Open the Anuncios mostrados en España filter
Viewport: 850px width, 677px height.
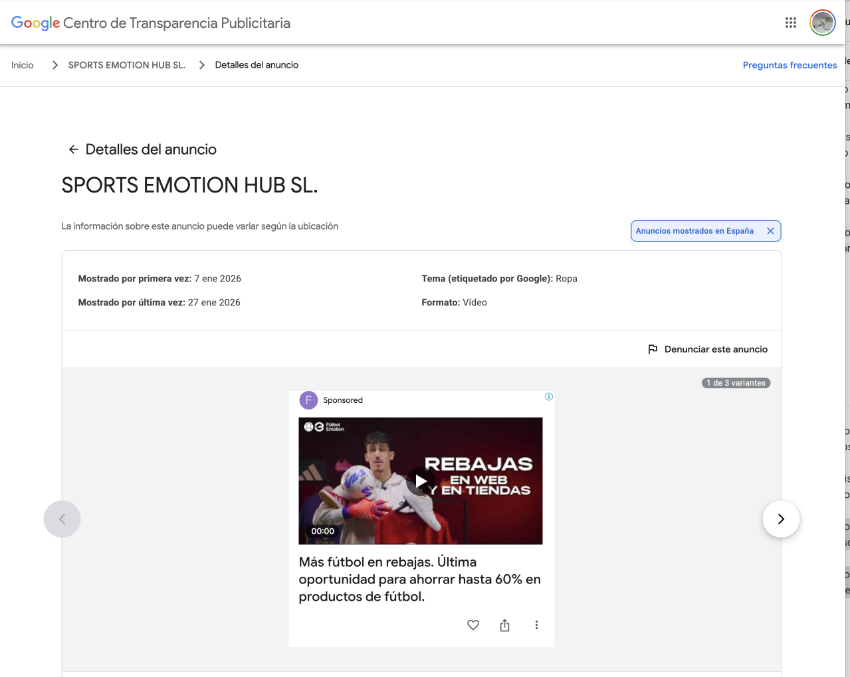tap(694, 231)
